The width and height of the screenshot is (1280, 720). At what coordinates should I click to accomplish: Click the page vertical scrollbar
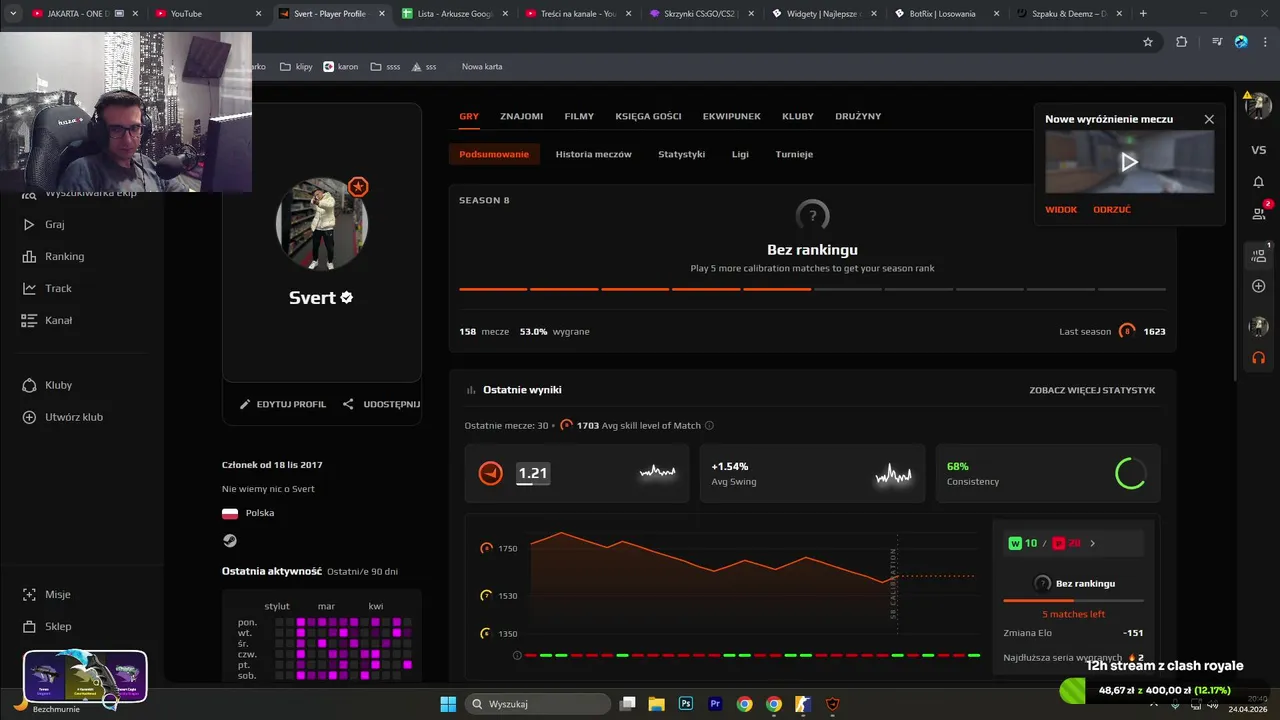(x=1235, y=235)
